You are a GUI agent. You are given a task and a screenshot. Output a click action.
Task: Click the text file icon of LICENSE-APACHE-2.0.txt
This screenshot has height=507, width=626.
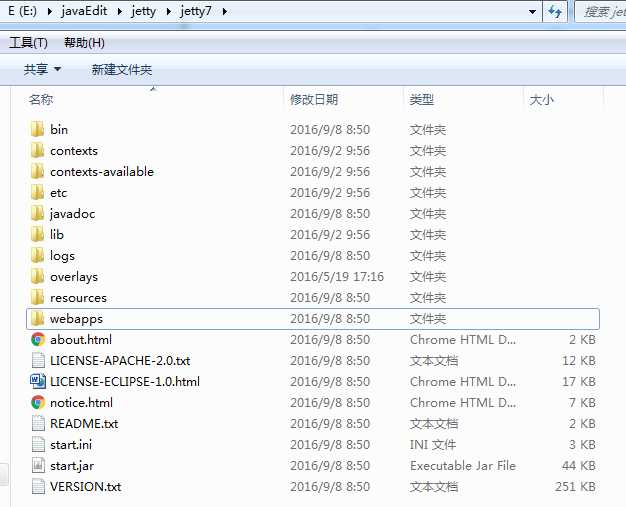pyautogui.click(x=38, y=360)
